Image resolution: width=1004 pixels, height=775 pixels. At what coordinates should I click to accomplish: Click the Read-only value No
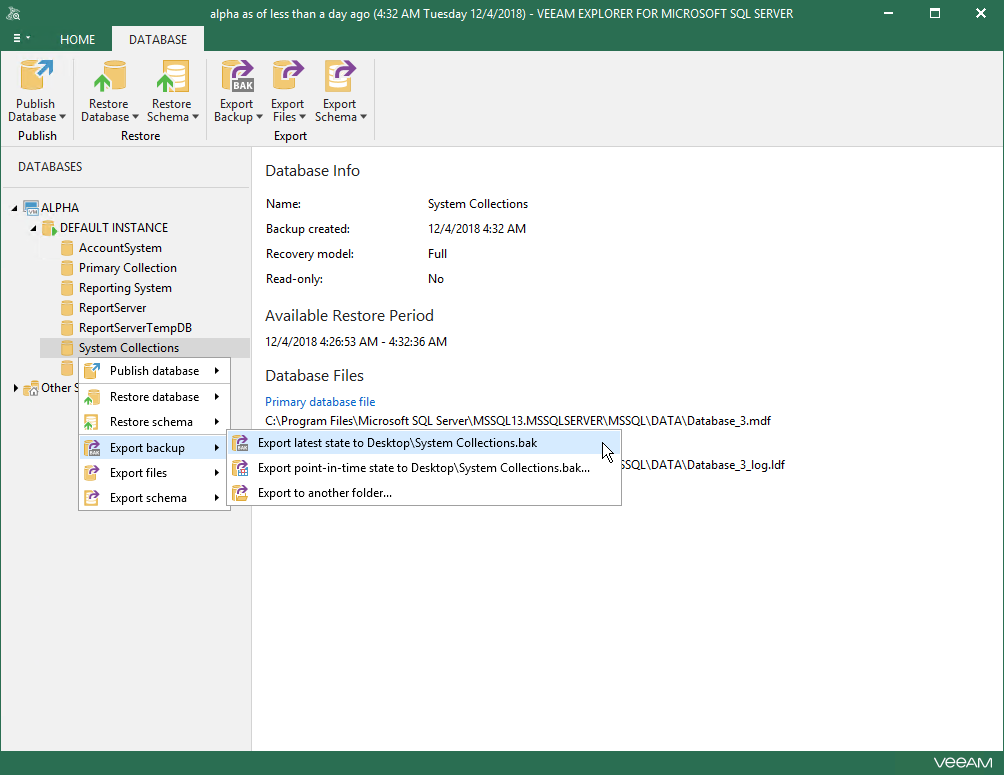(x=436, y=279)
